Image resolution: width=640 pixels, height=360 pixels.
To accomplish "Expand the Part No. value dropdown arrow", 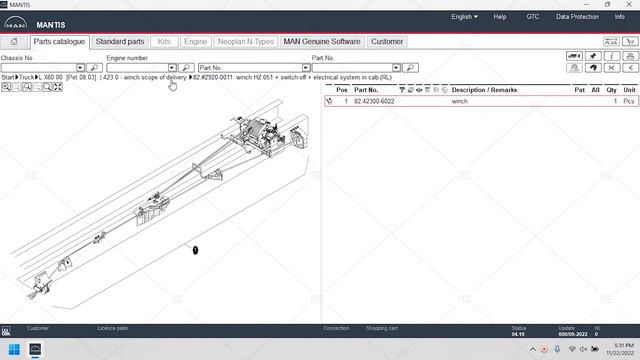I will [x=396, y=68].
